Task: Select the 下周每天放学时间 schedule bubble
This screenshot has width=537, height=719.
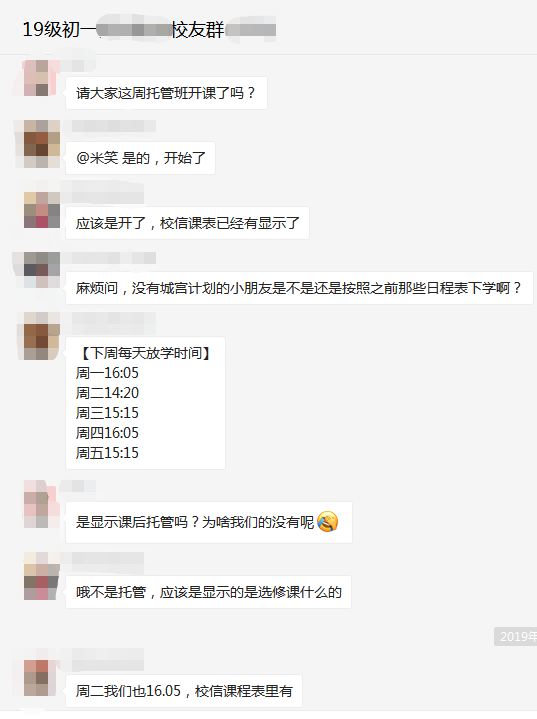Action: pos(145,403)
